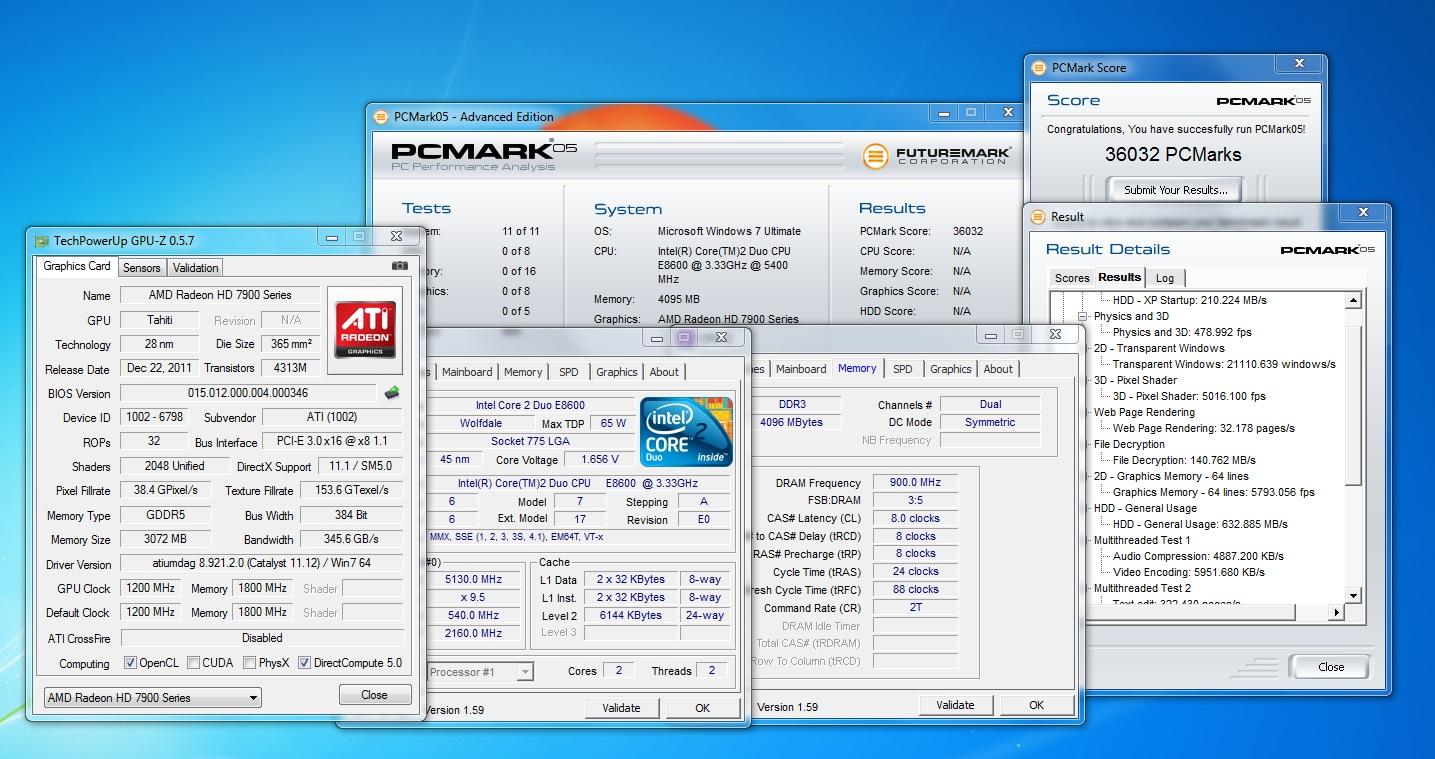
Task: Click Validate in CPU-Z CPU window
Action: [621, 708]
